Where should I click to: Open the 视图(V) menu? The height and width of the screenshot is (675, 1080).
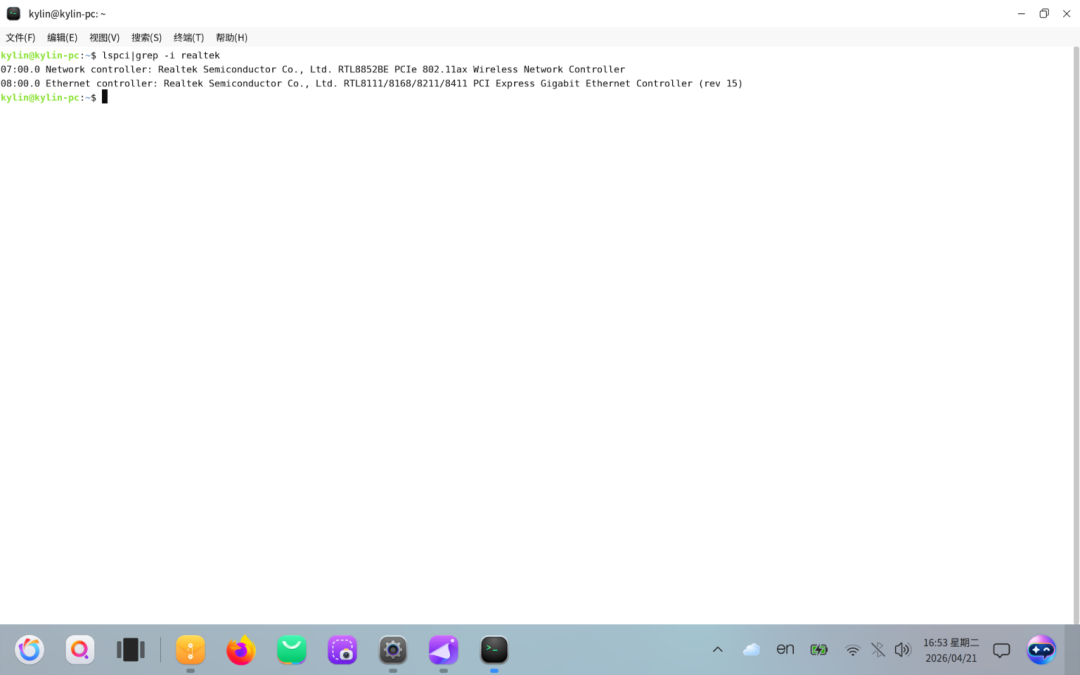pos(104,38)
